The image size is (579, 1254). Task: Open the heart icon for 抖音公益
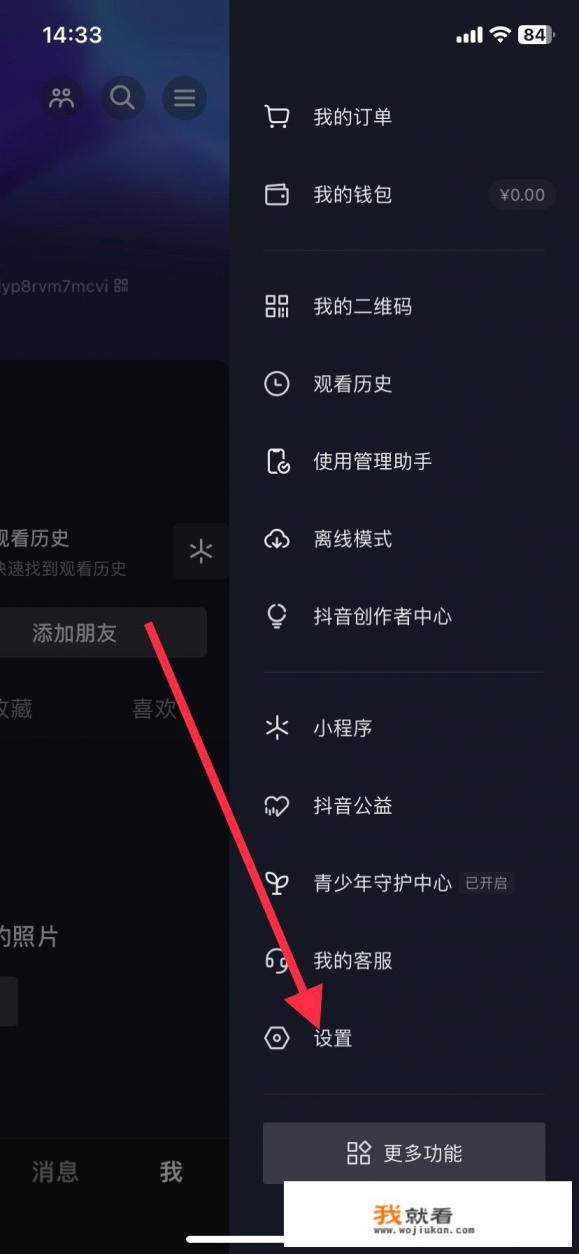click(277, 806)
